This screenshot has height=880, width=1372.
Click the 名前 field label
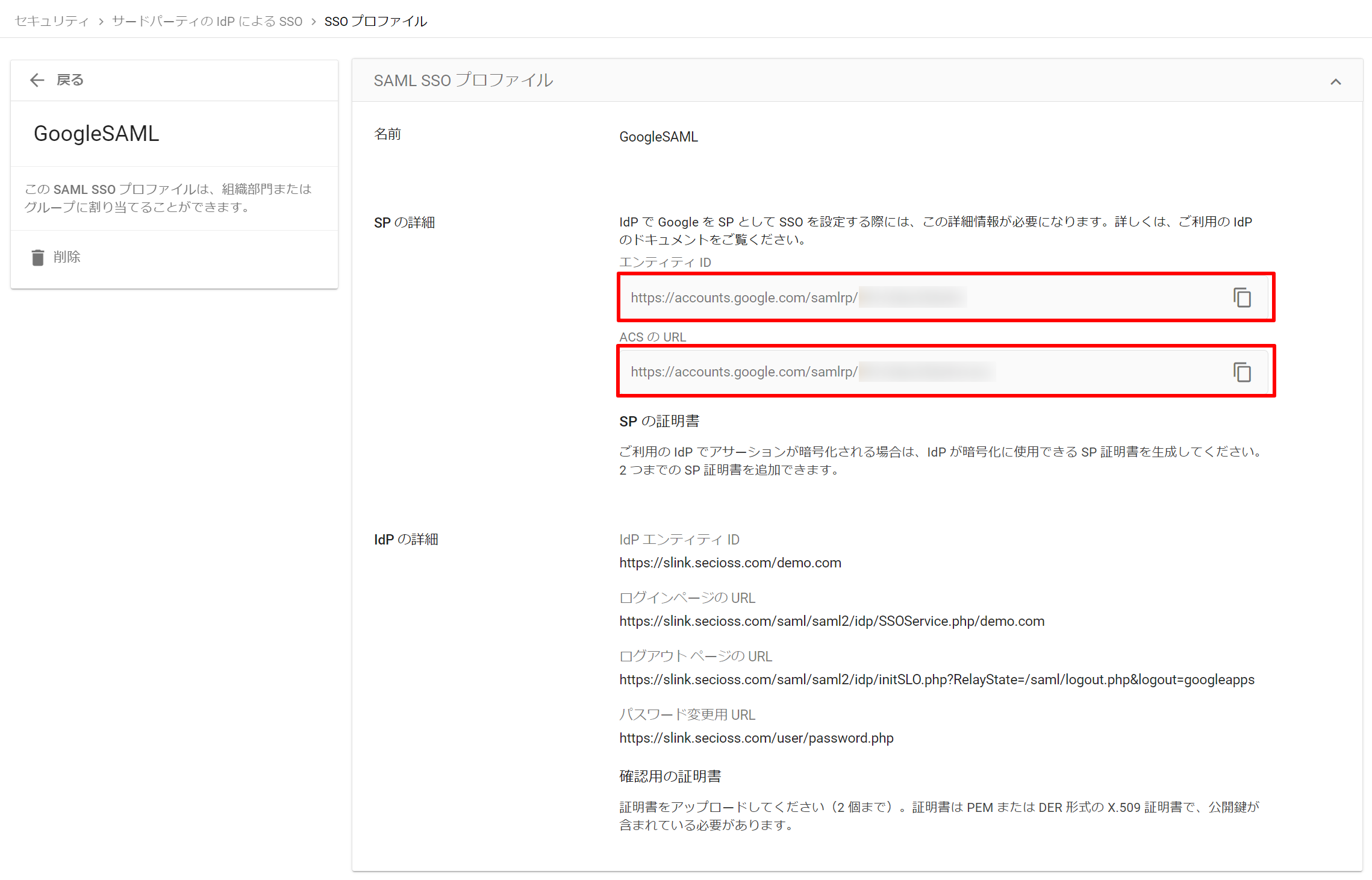(x=388, y=134)
